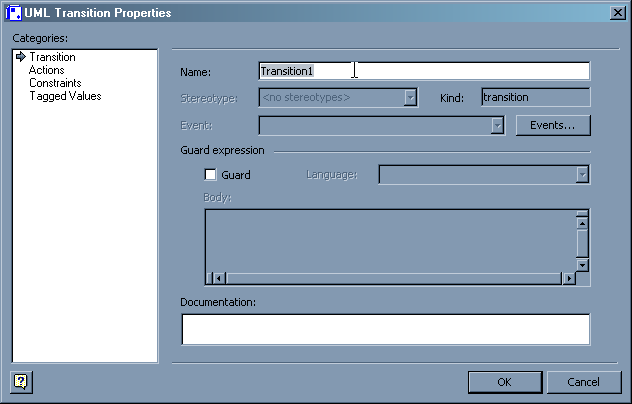Viewport: 632px width, 404px height.
Task: Click the UML dialog title bar icon
Action: pyautogui.click(x=14, y=13)
